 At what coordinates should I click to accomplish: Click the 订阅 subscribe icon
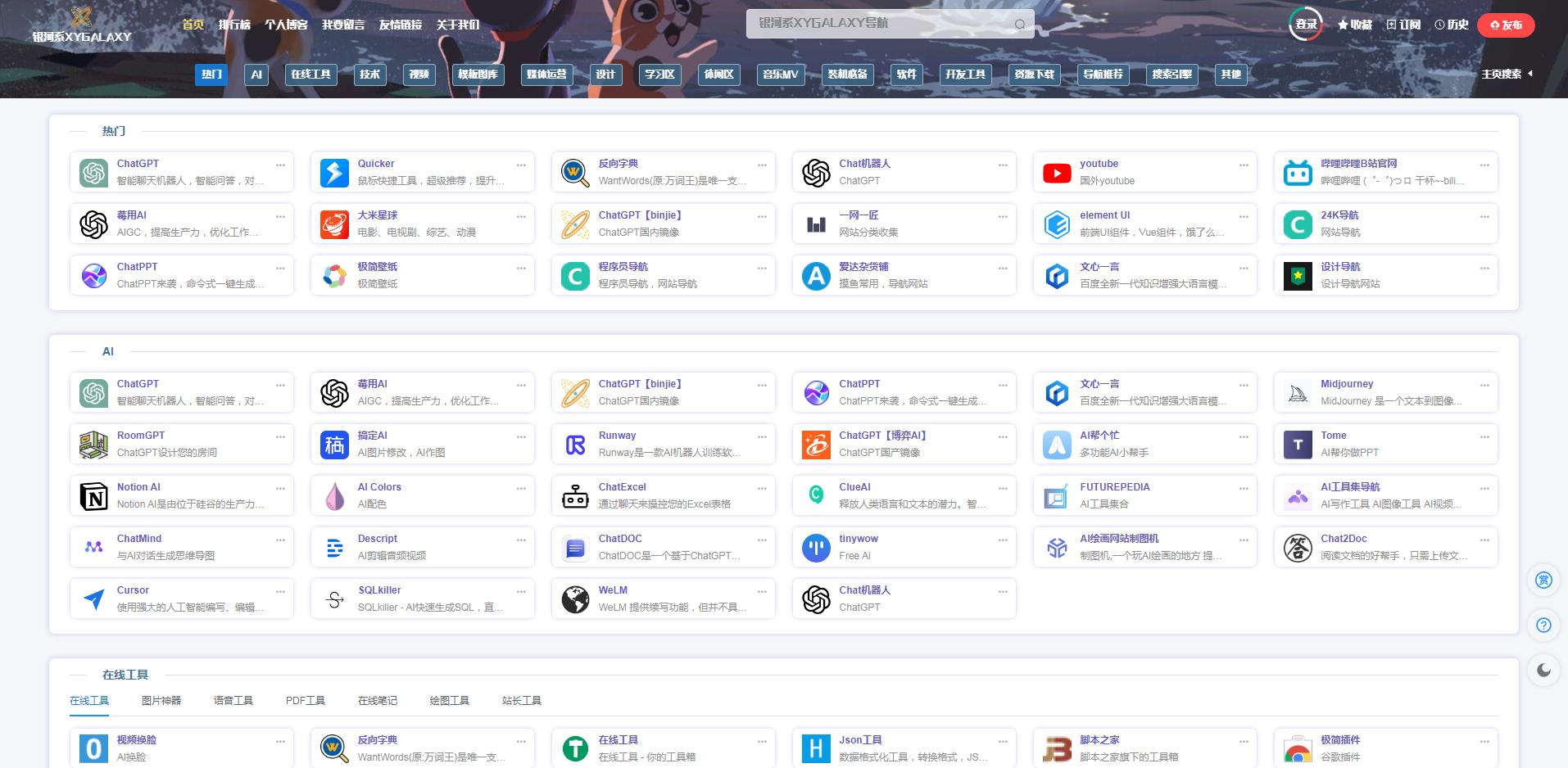coord(1391,25)
